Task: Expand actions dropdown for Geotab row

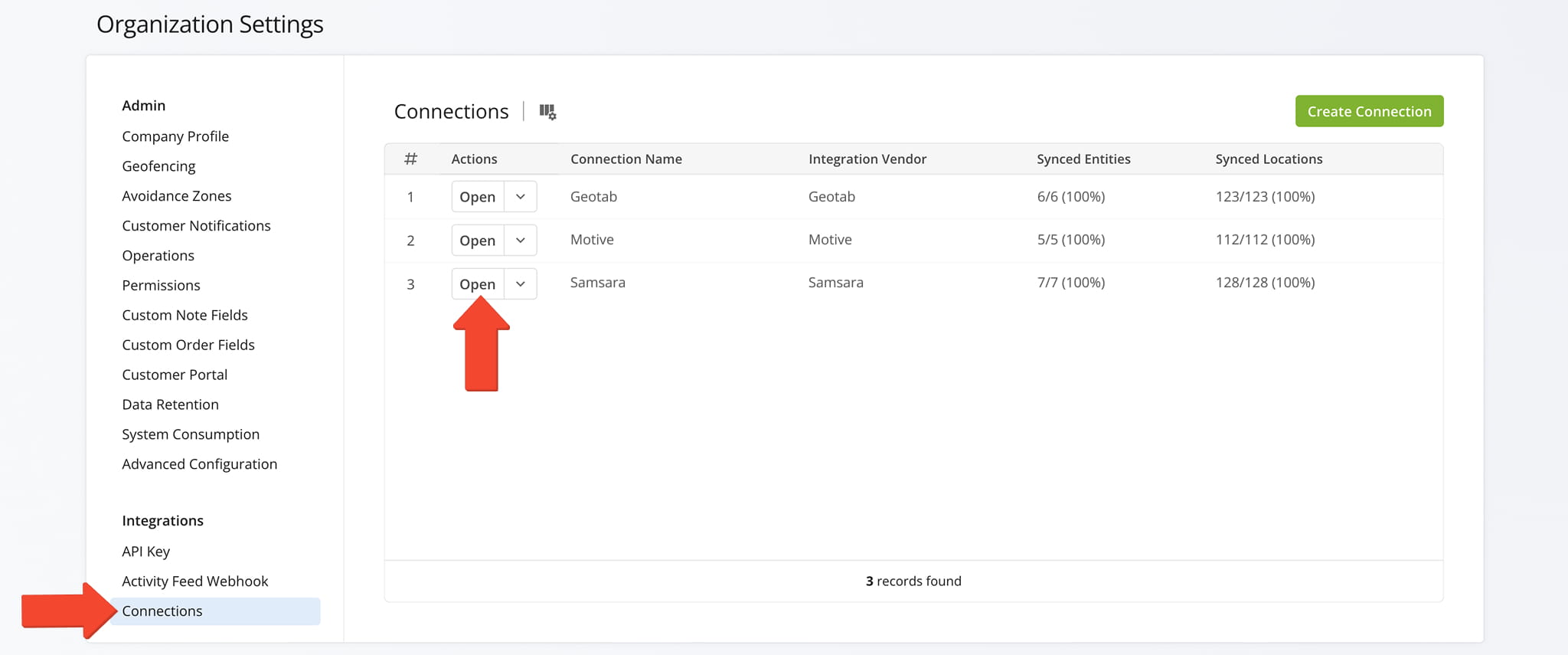Action: click(x=521, y=197)
